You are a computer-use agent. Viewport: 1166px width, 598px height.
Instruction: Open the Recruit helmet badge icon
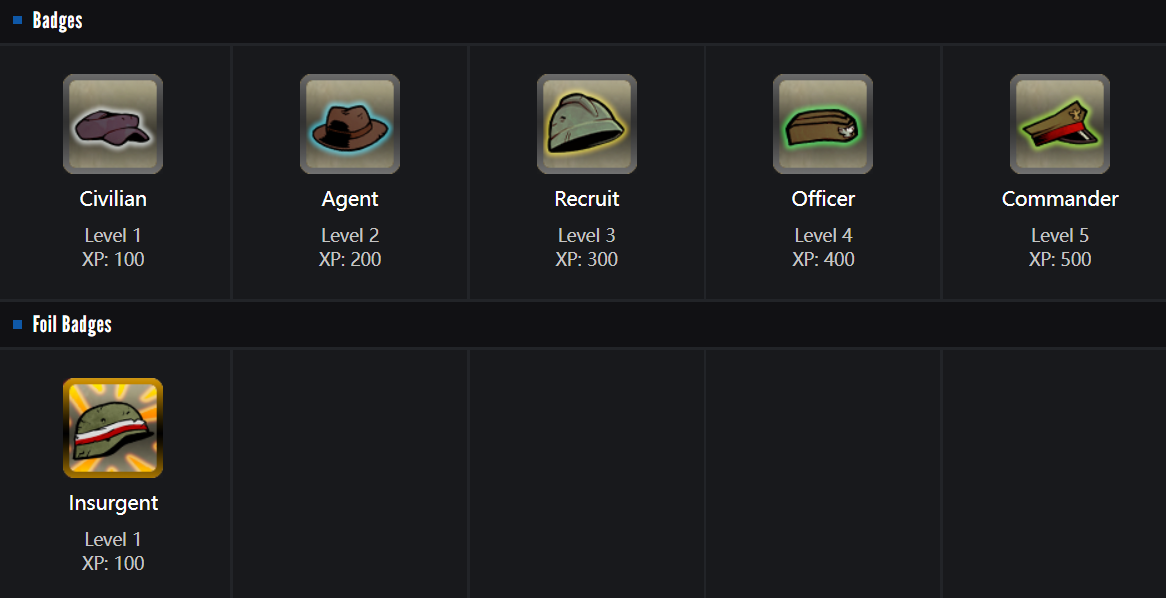[x=587, y=124]
